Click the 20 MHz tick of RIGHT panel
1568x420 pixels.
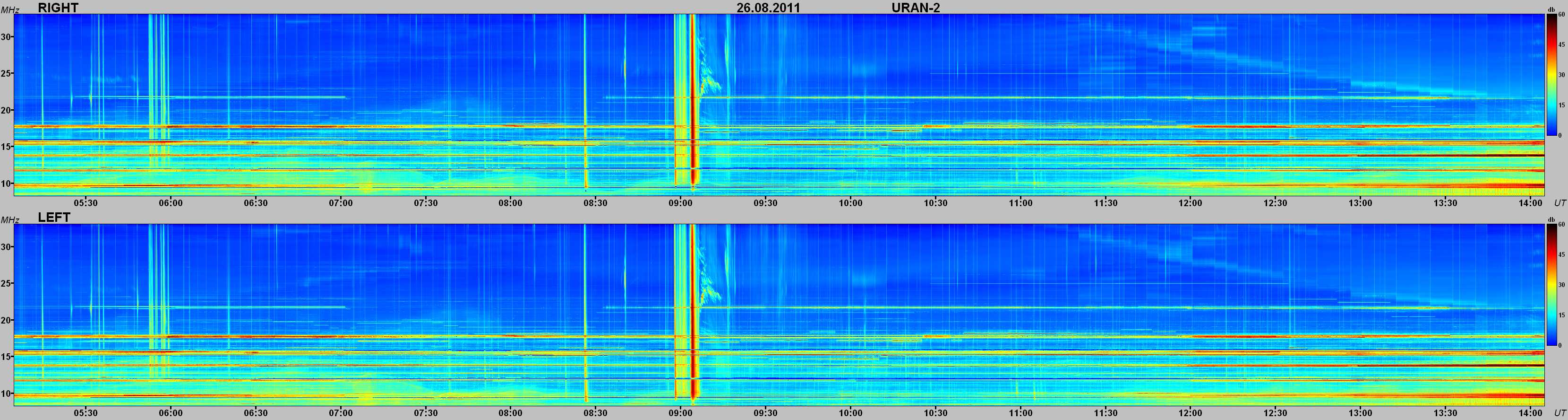tap(6, 110)
